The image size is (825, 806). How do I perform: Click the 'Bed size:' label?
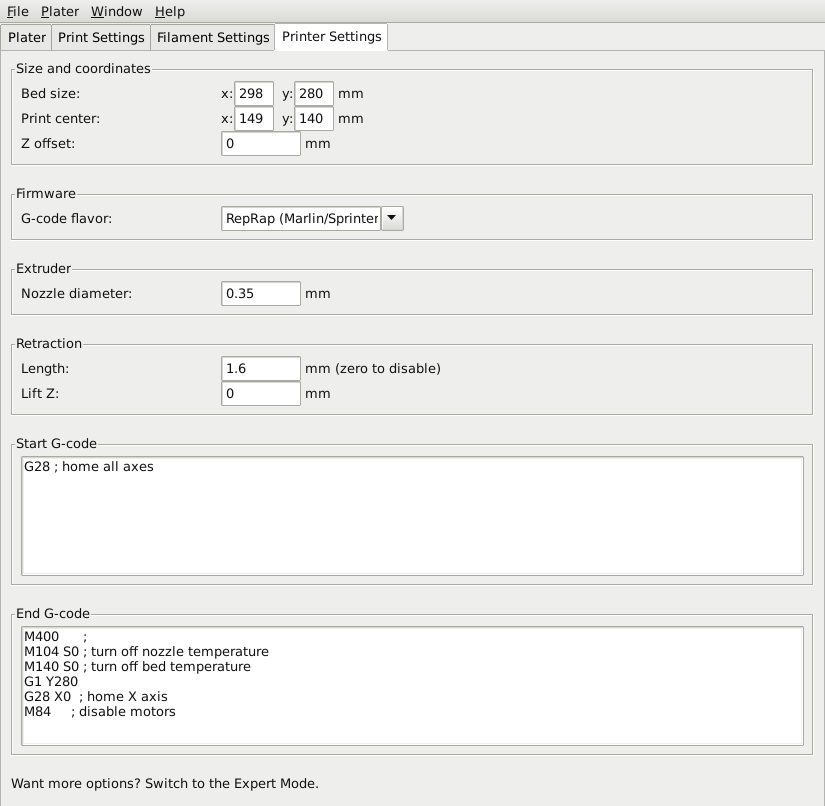pyautogui.click(x=51, y=94)
